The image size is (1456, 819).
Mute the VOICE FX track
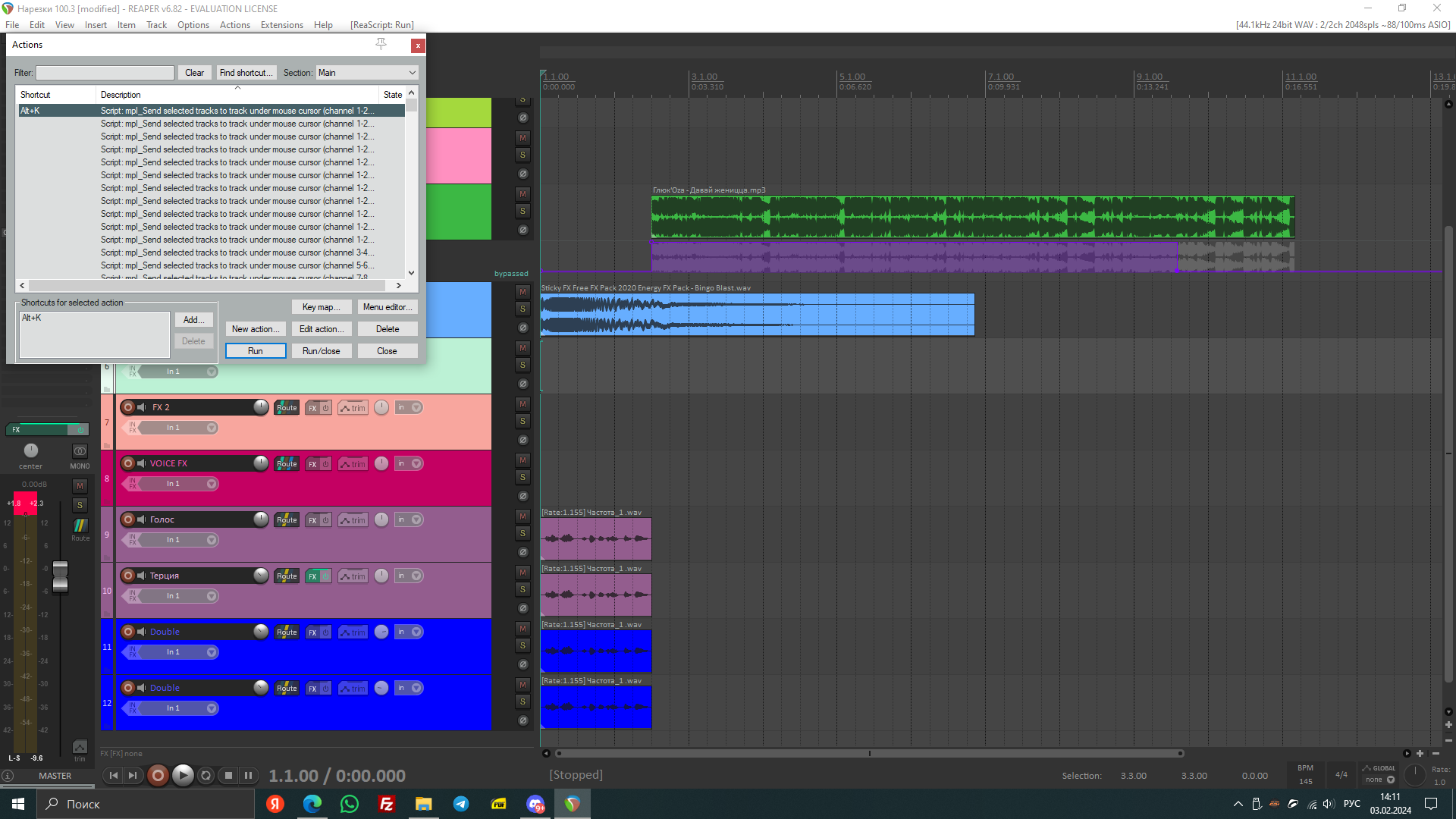[x=522, y=460]
